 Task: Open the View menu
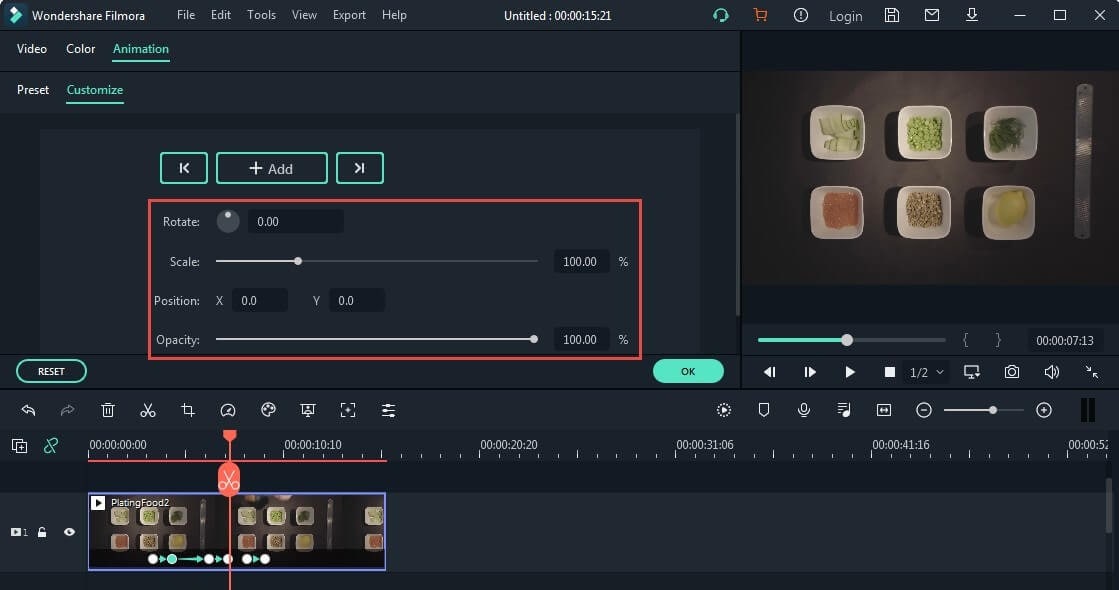pos(304,15)
